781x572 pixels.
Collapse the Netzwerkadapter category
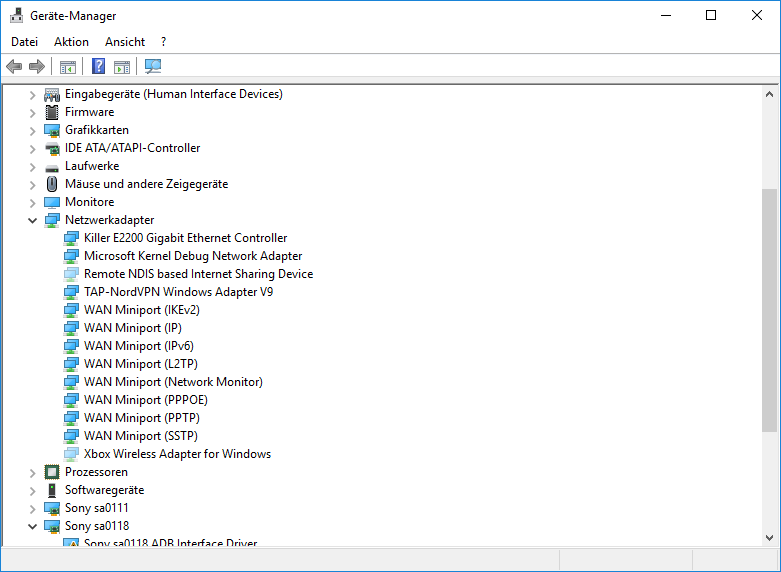32,220
